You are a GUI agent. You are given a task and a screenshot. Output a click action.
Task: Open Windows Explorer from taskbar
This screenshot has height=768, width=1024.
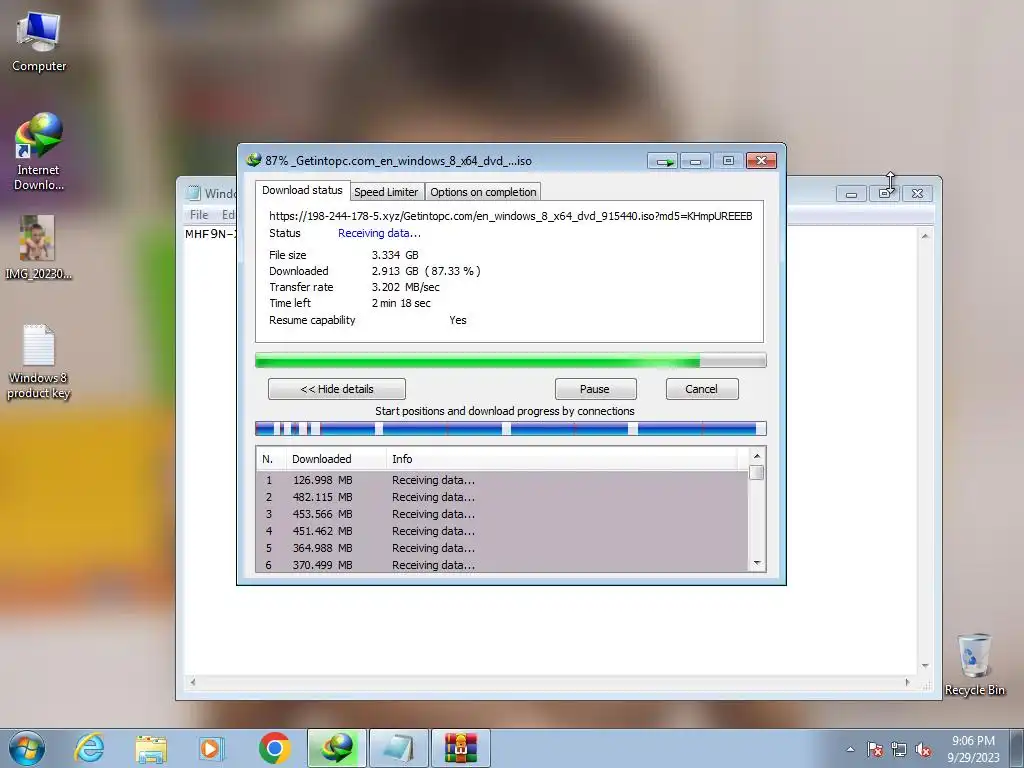click(151, 748)
